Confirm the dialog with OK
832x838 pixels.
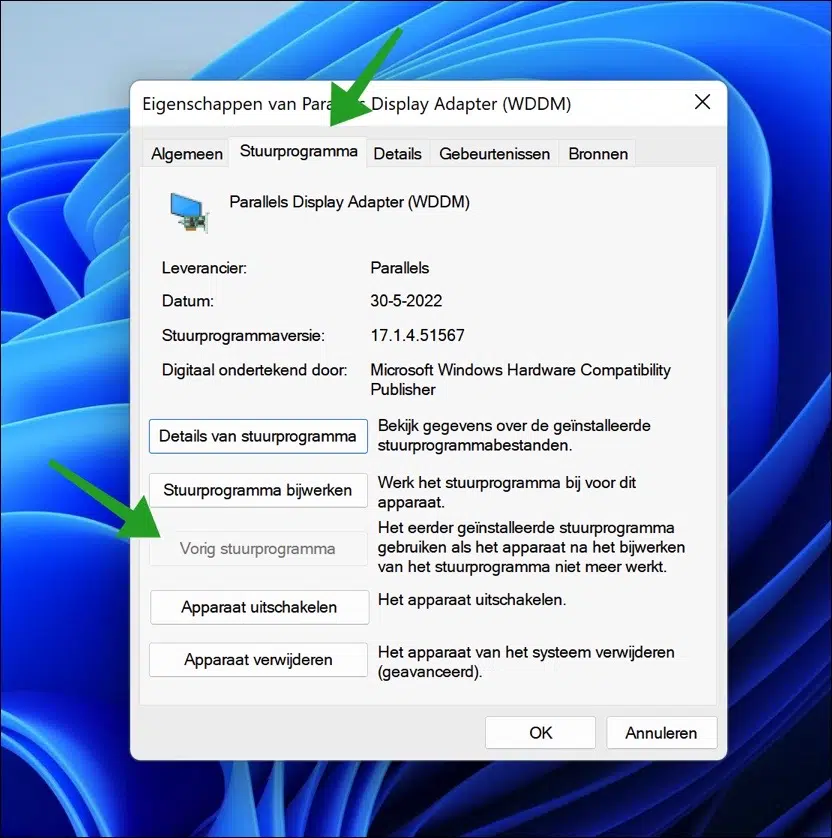[x=540, y=733]
